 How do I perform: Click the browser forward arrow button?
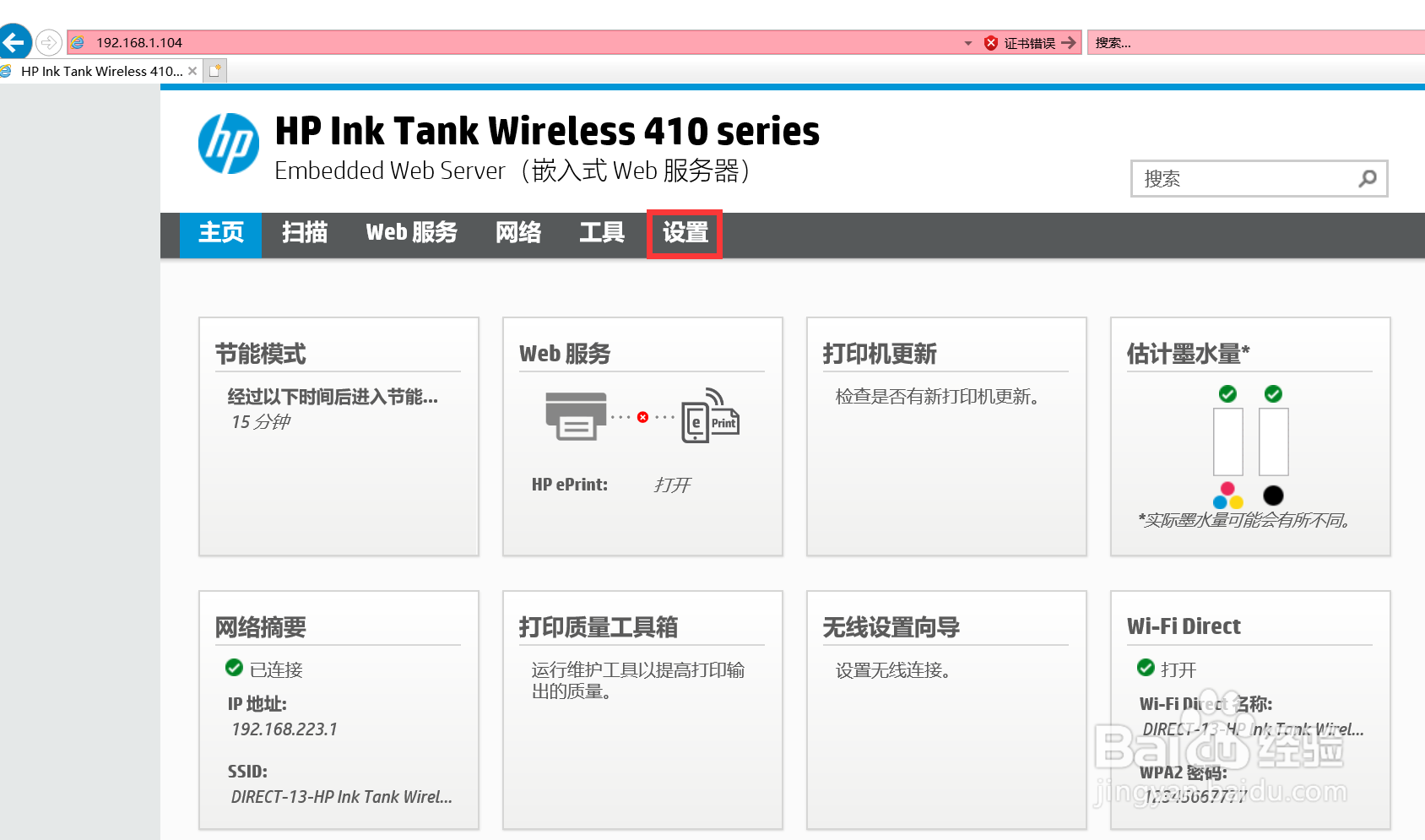49,42
